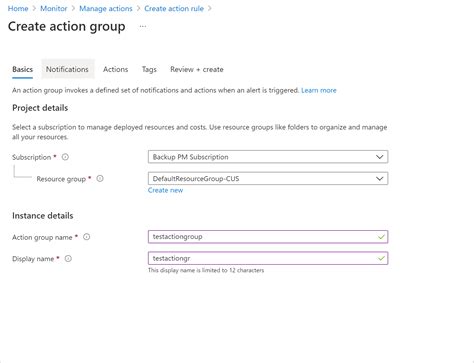Click the info icon beside Display name
Image resolution: width=474 pixels, height=363 pixels.
click(x=68, y=259)
